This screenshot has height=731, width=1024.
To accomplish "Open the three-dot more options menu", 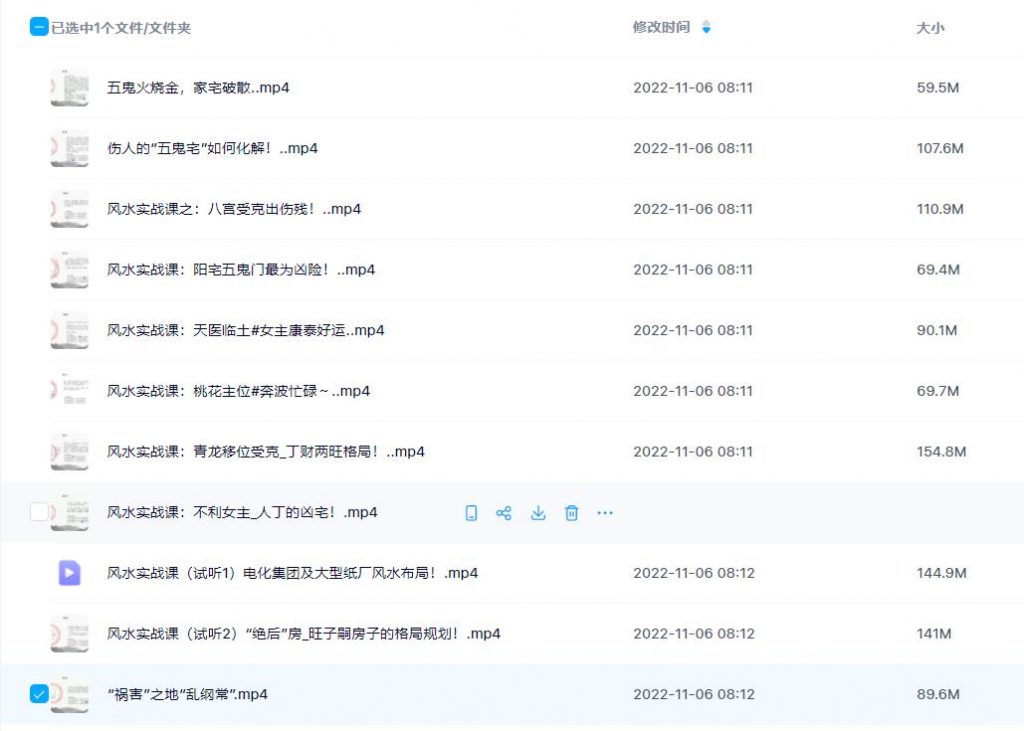I will click(605, 513).
